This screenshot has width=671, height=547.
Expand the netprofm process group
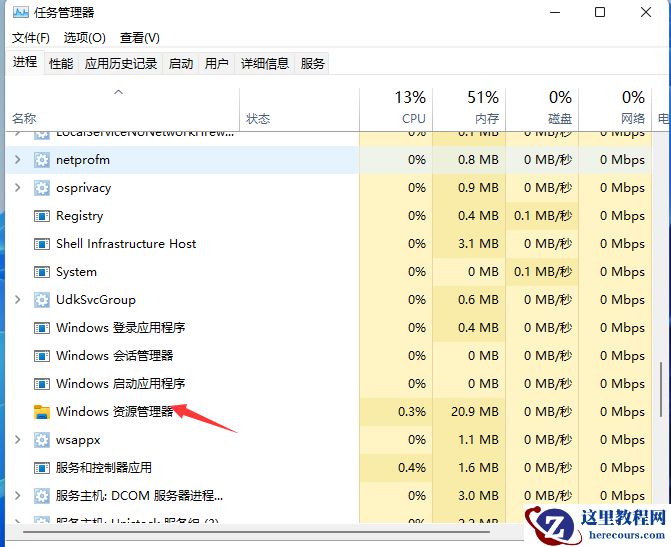(x=18, y=160)
